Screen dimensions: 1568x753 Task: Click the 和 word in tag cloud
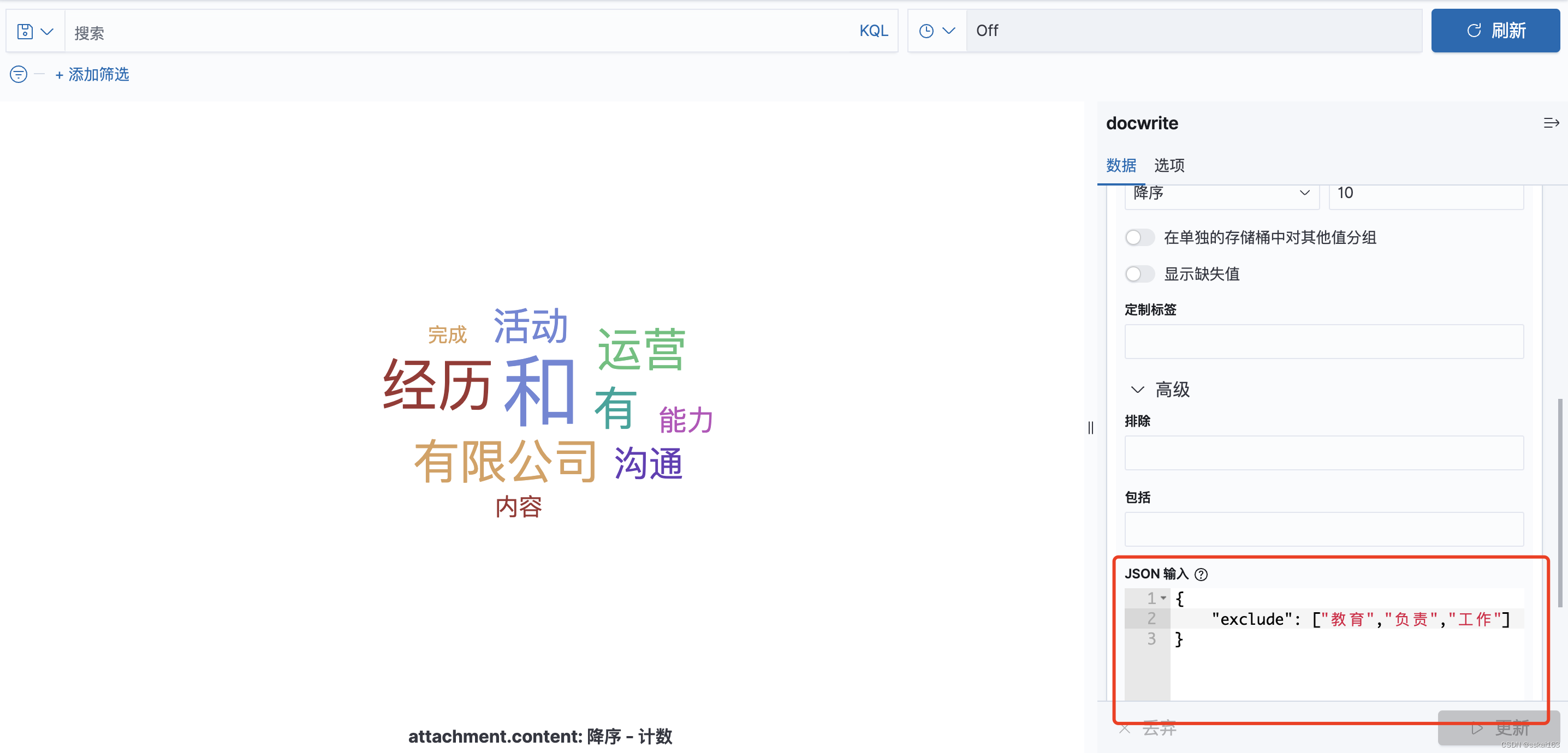point(539,391)
